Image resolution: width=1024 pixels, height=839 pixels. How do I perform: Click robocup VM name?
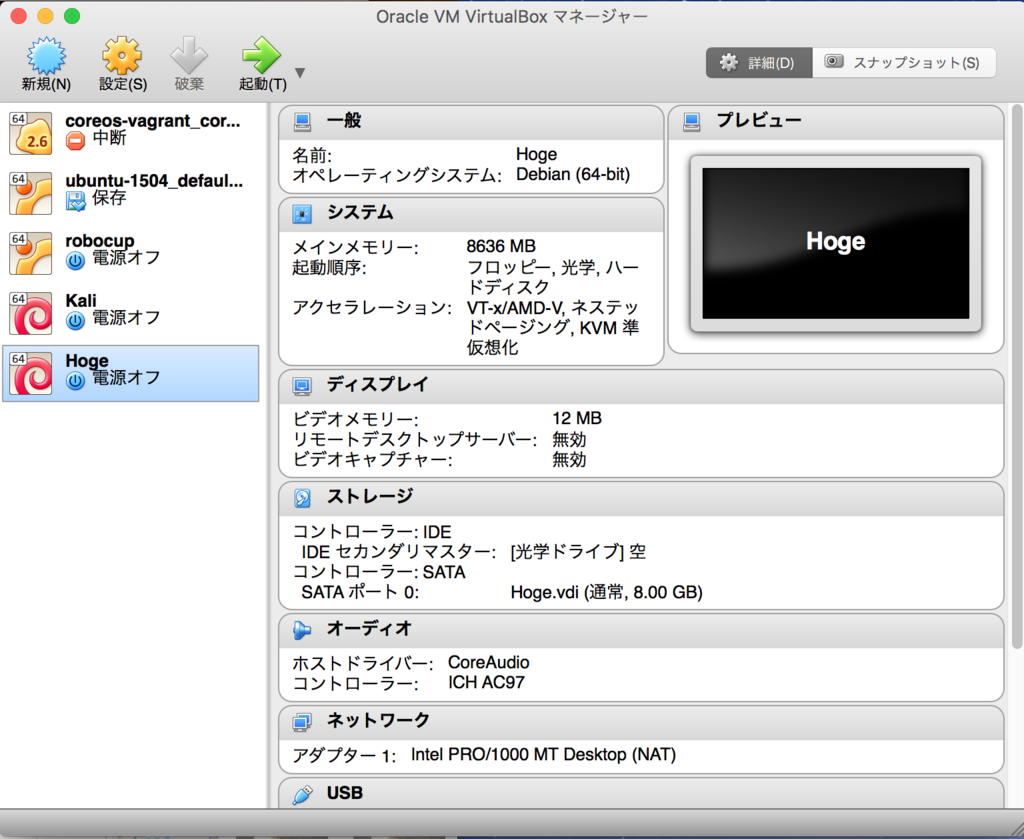pyautogui.click(x=100, y=241)
